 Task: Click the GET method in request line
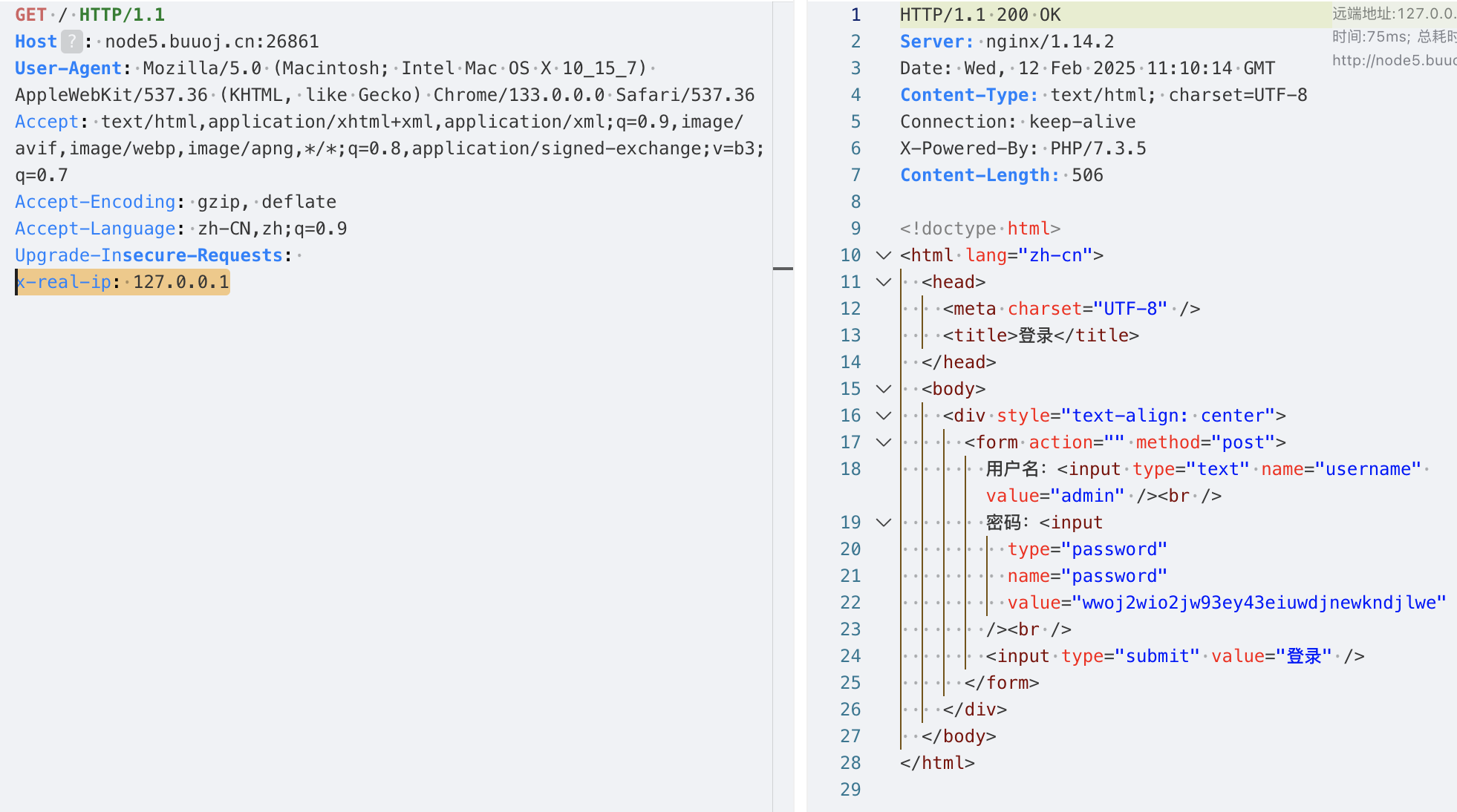click(x=30, y=15)
